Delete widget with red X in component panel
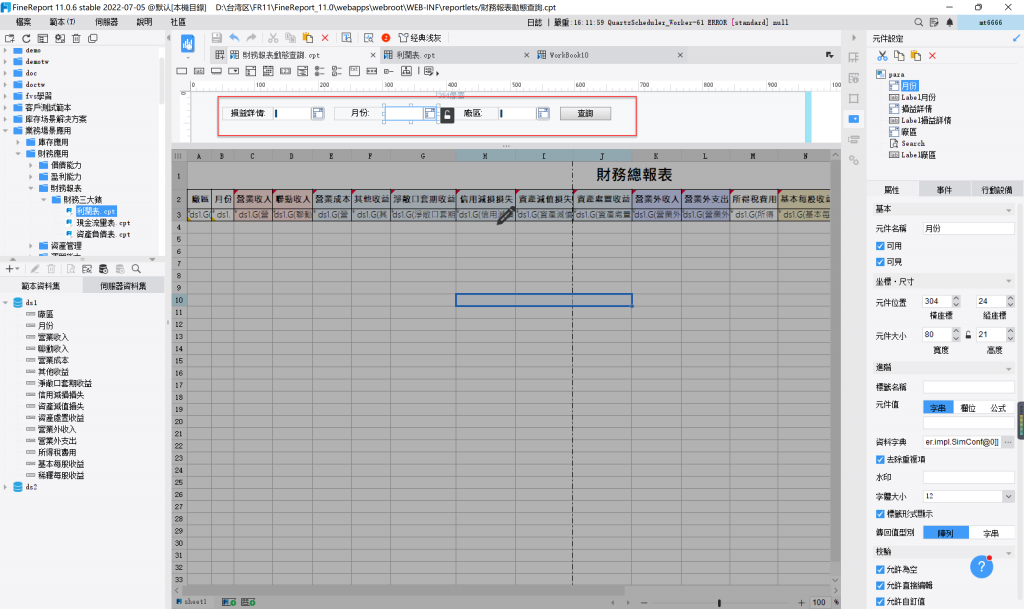This screenshot has height=609, width=1024. click(x=933, y=56)
